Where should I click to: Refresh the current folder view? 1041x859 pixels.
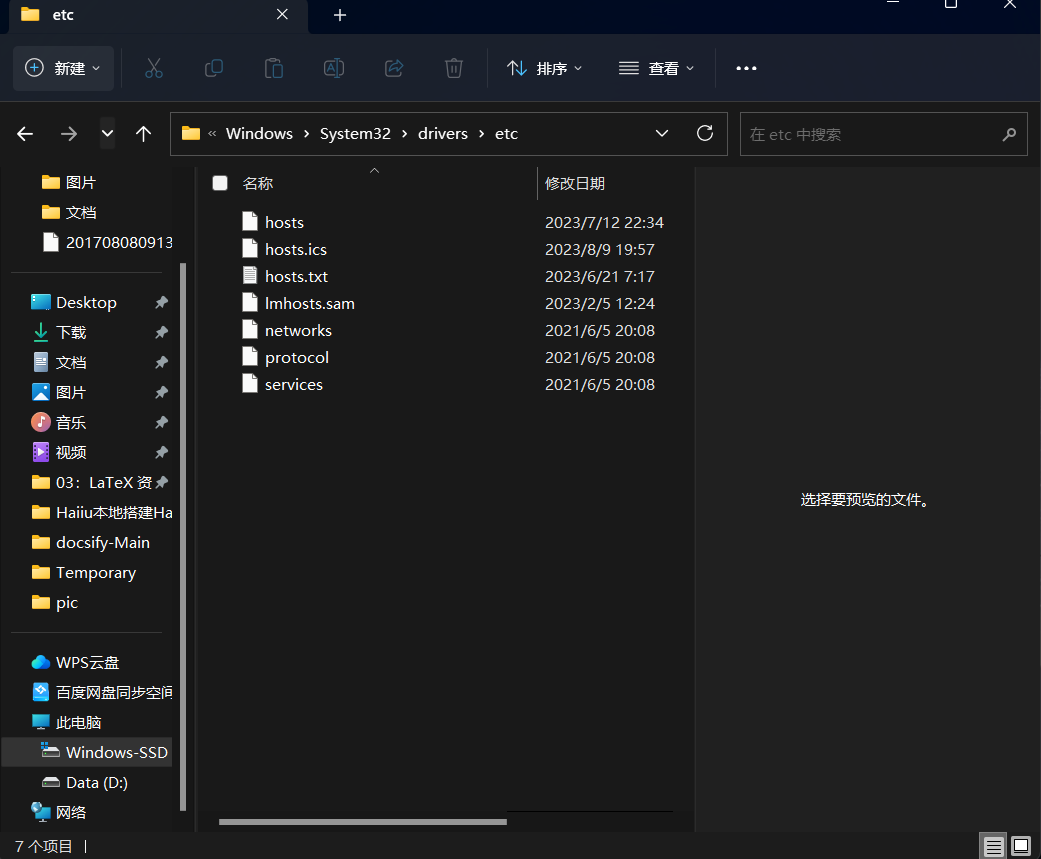pos(704,133)
